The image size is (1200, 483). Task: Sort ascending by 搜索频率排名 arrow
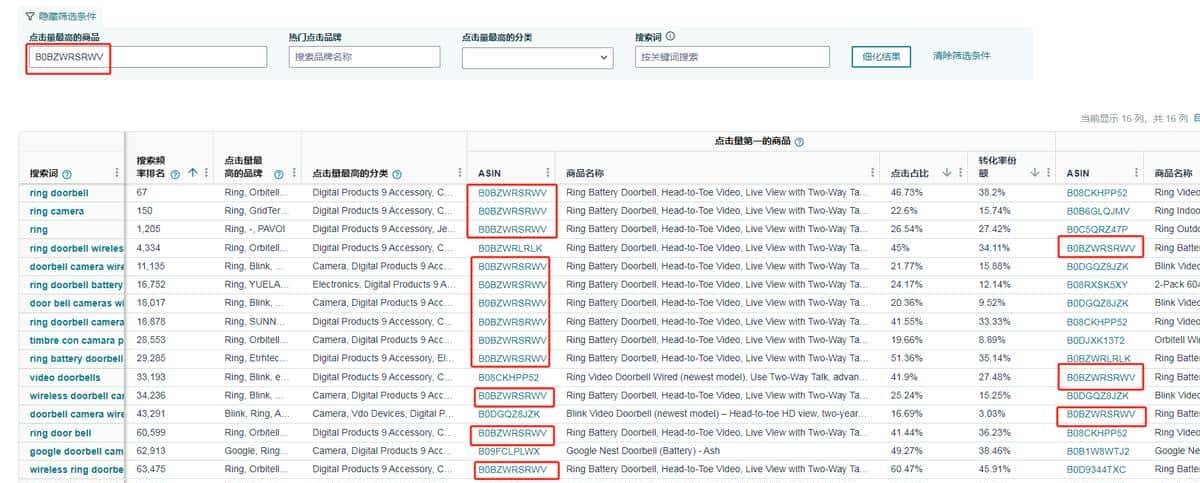(x=193, y=173)
